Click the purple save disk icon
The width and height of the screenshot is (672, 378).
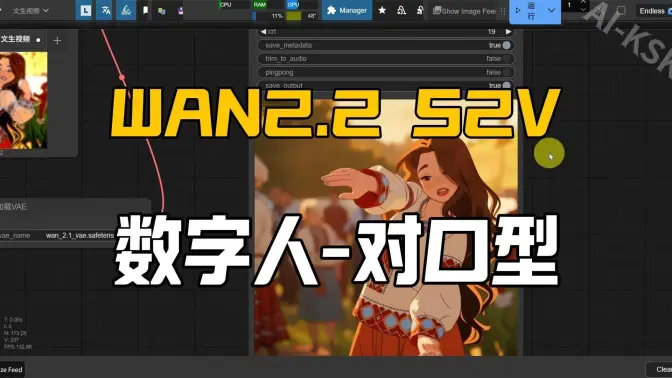tap(180, 11)
